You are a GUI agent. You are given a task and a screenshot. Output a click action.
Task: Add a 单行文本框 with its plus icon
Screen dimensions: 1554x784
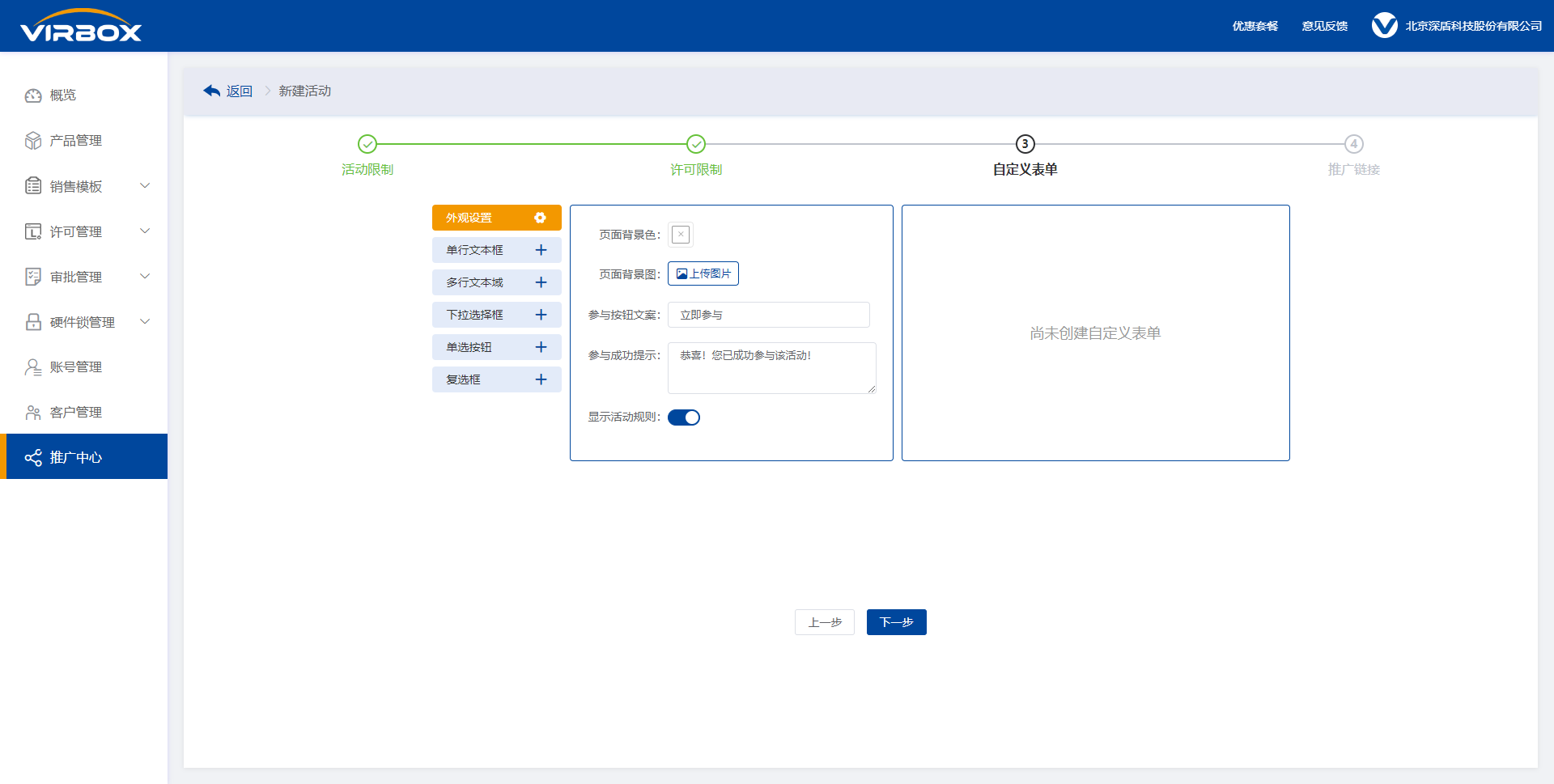point(541,250)
